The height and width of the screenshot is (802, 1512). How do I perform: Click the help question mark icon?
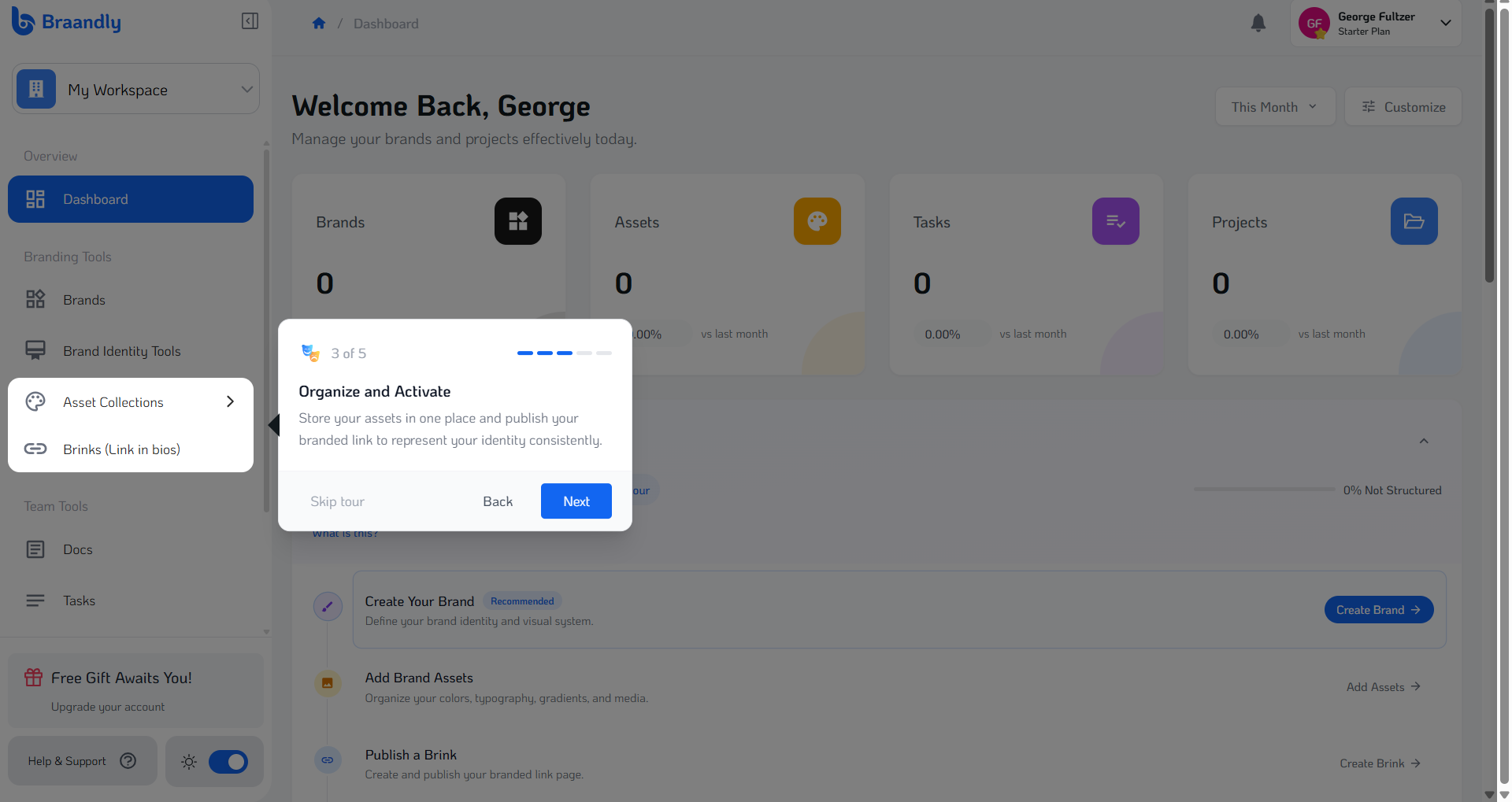tap(128, 760)
